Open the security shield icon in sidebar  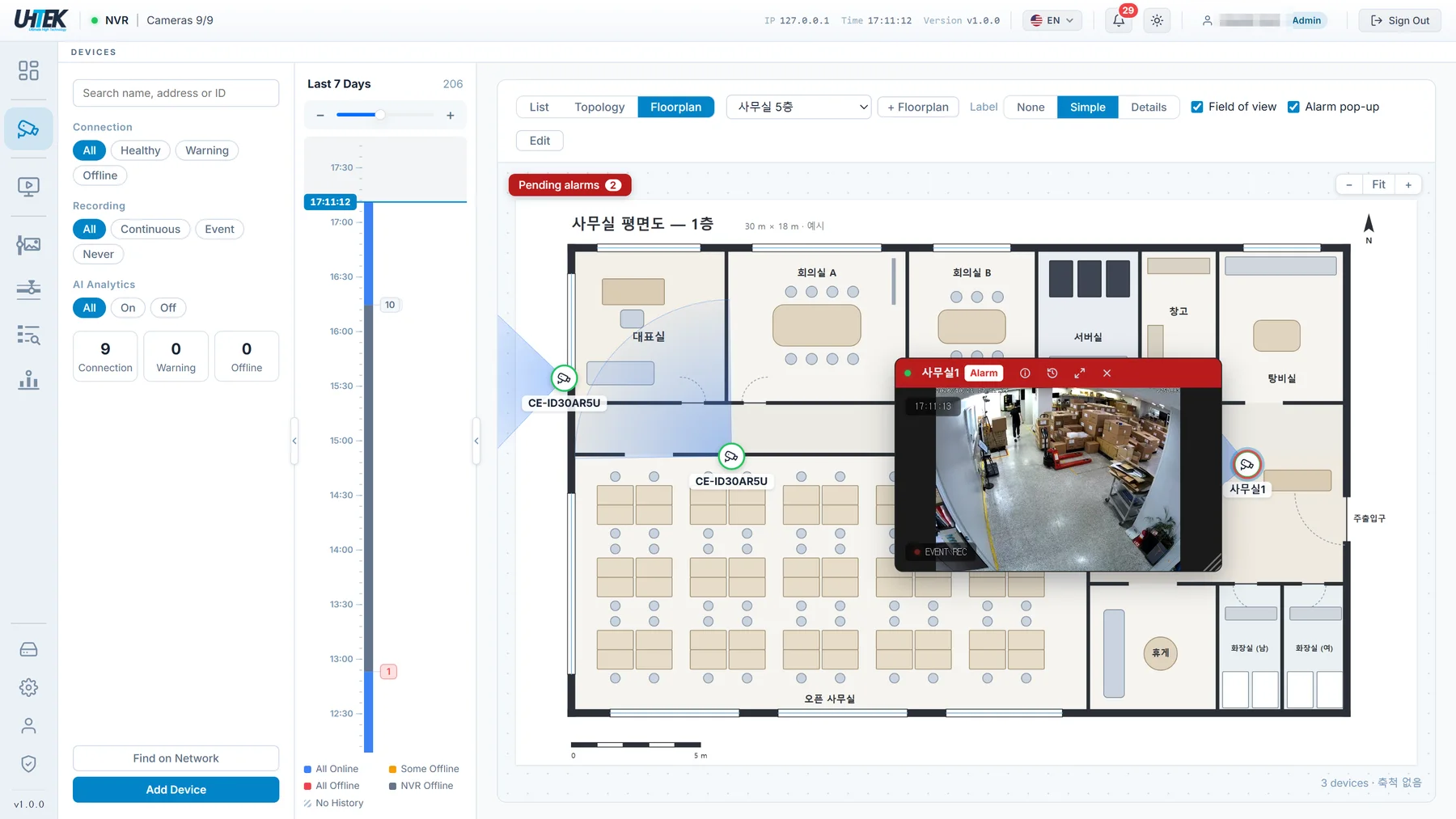tap(28, 764)
